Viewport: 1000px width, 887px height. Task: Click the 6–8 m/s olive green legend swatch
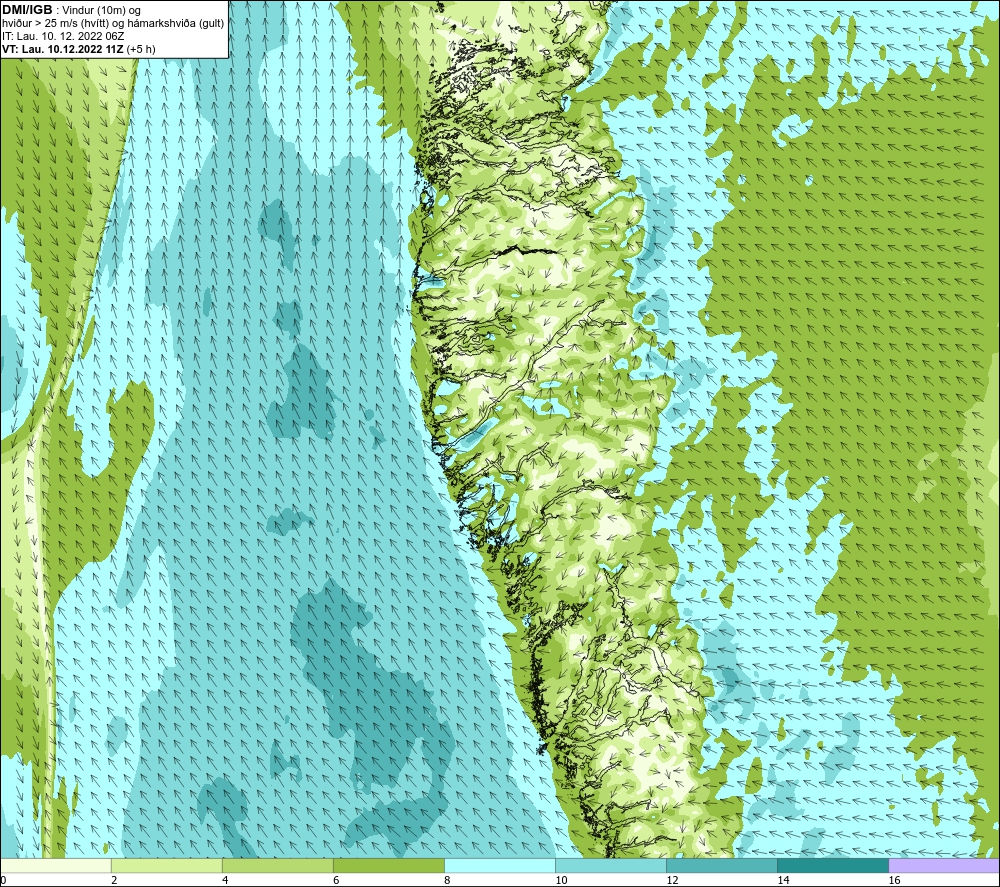[x=389, y=865]
